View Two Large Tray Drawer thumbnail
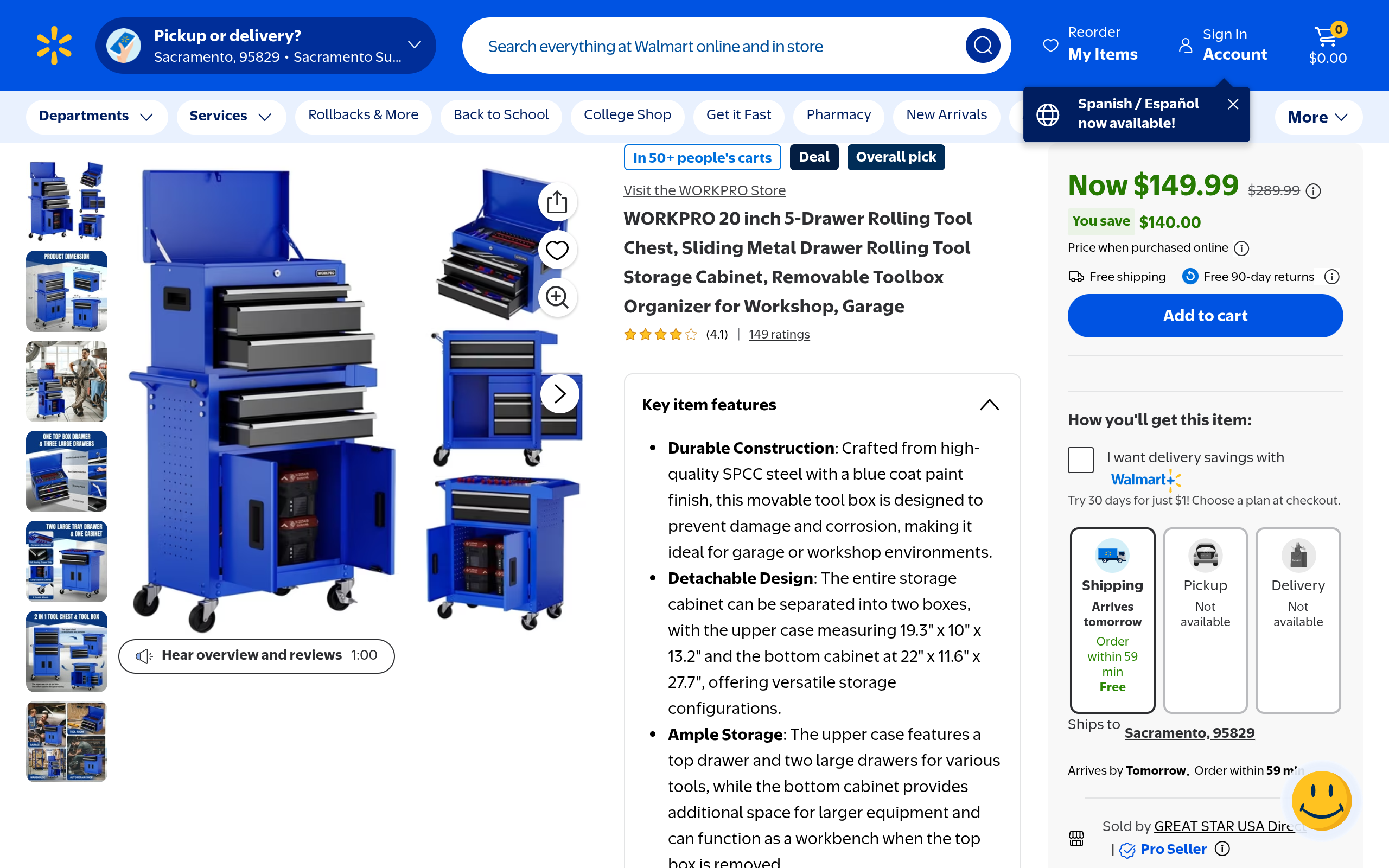 pyautogui.click(x=67, y=561)
